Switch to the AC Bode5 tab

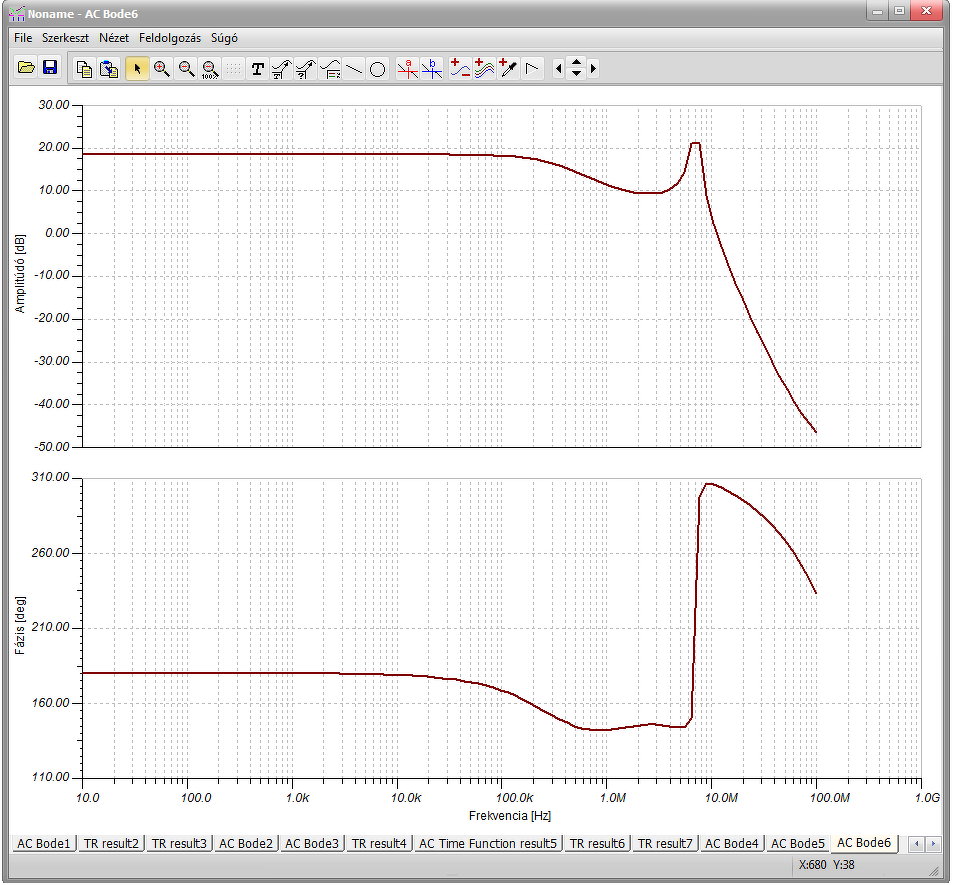point(798,844)
